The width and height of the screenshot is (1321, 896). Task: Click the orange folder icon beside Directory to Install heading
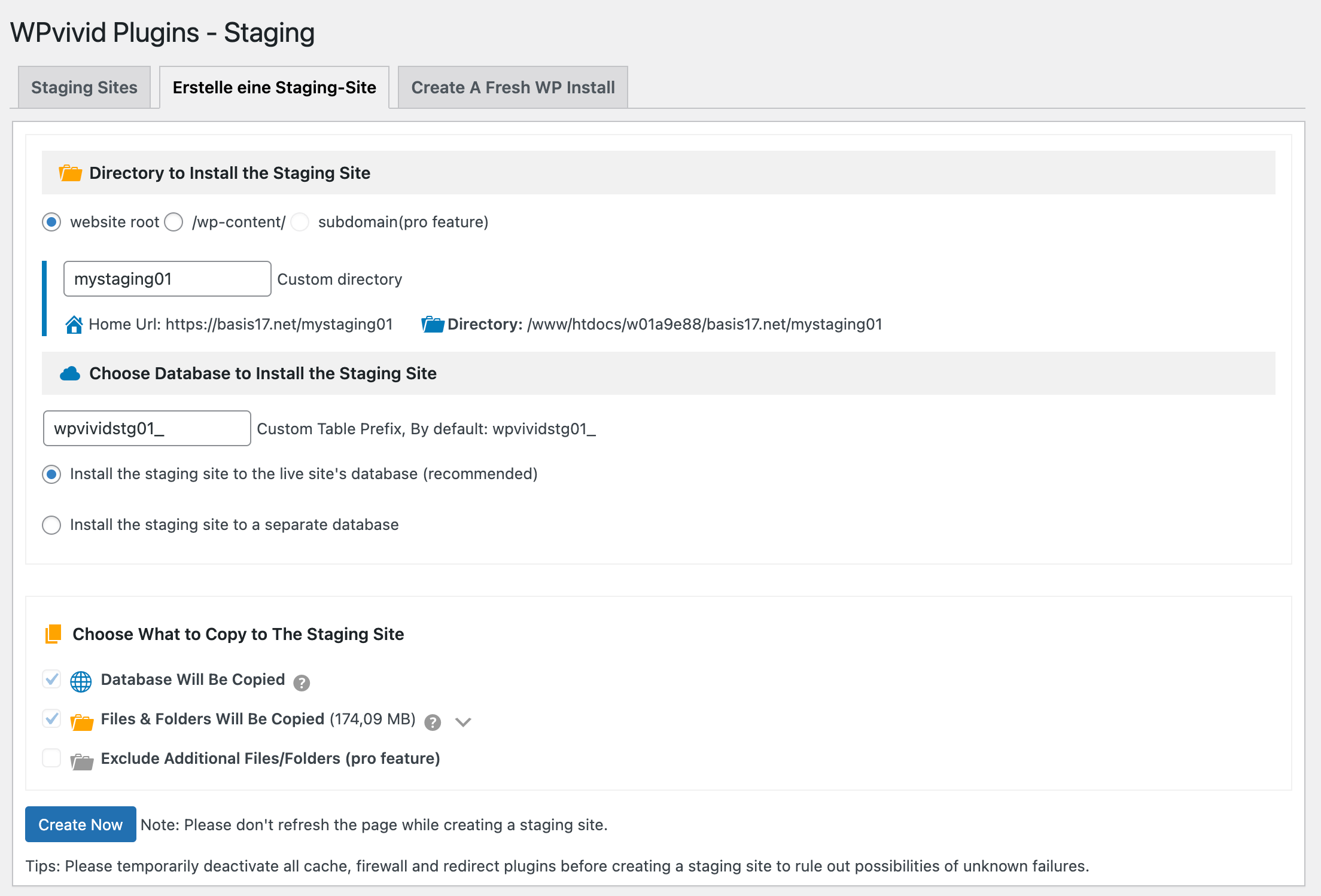71,173
